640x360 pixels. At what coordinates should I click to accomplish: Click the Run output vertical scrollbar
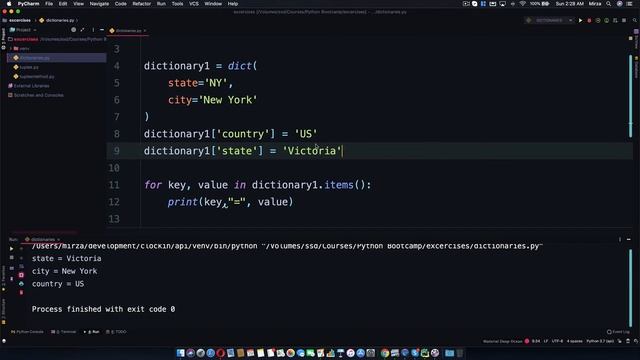[x=631, y=288]
